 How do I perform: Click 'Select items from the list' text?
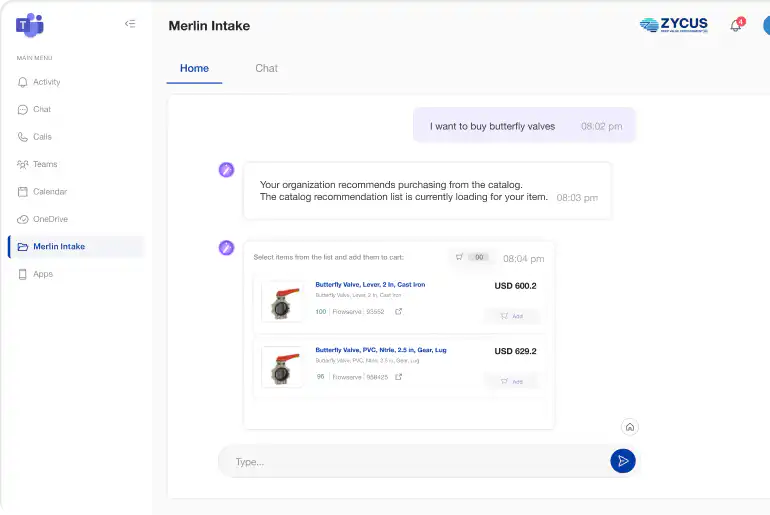(329, 257)
